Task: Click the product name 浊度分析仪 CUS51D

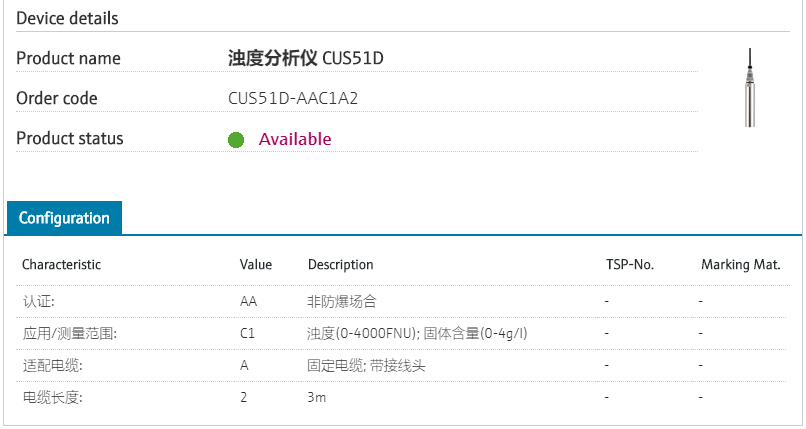Action: tap(306, 58)
